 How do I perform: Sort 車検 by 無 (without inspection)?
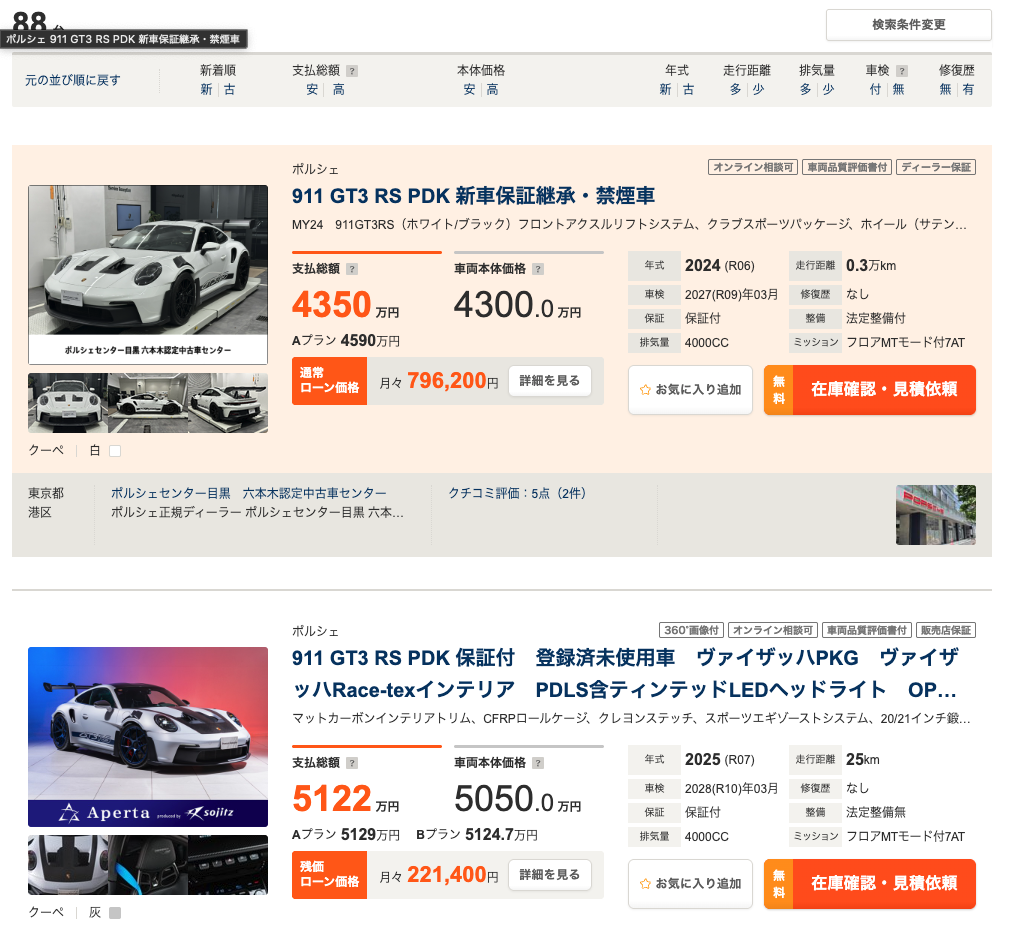pyautogui.click(x=898, y=89)
